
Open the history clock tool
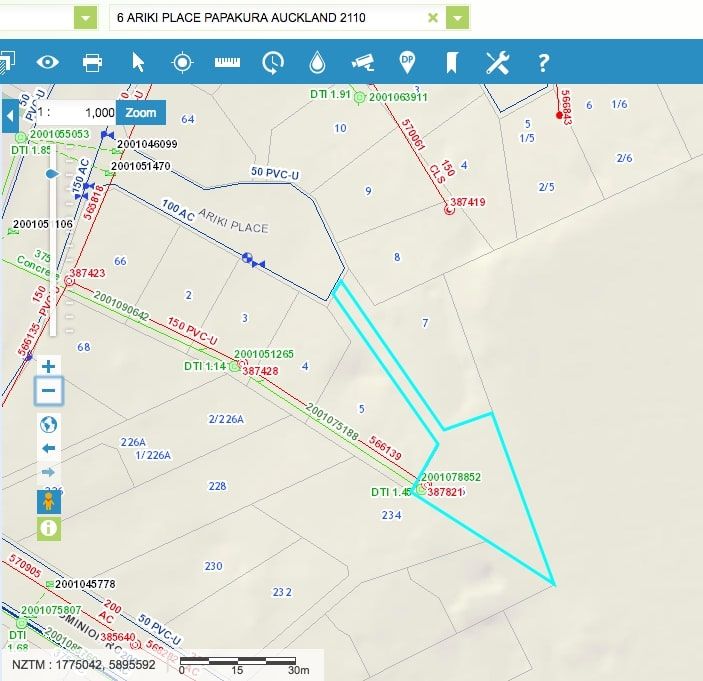tap(272, 63)
